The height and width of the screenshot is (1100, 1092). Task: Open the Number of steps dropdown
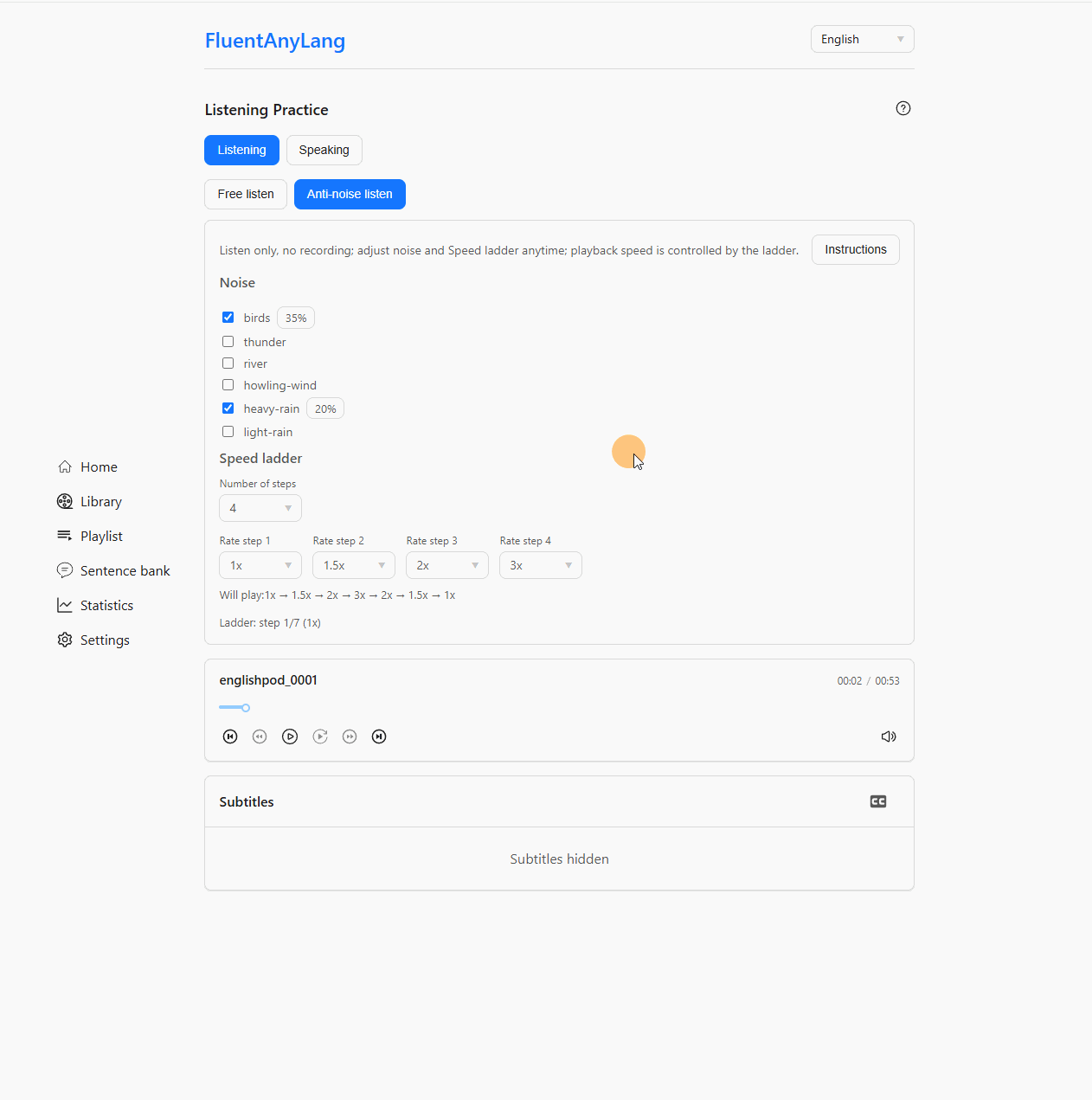pos(260,508)
